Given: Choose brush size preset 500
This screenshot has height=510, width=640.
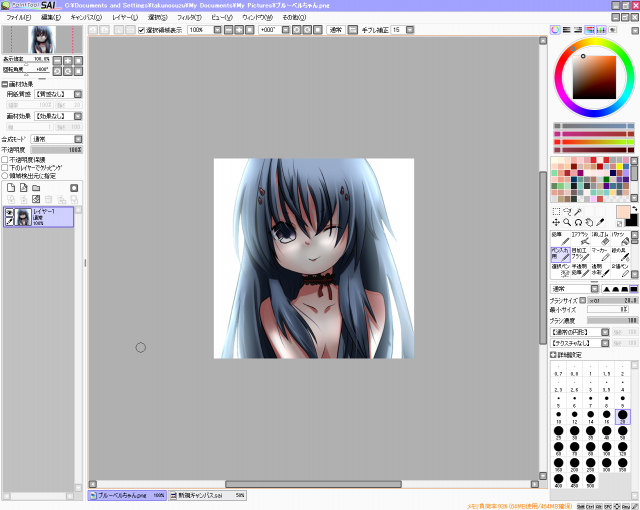Looking at the screenshot, I should (x=590, y=481).
